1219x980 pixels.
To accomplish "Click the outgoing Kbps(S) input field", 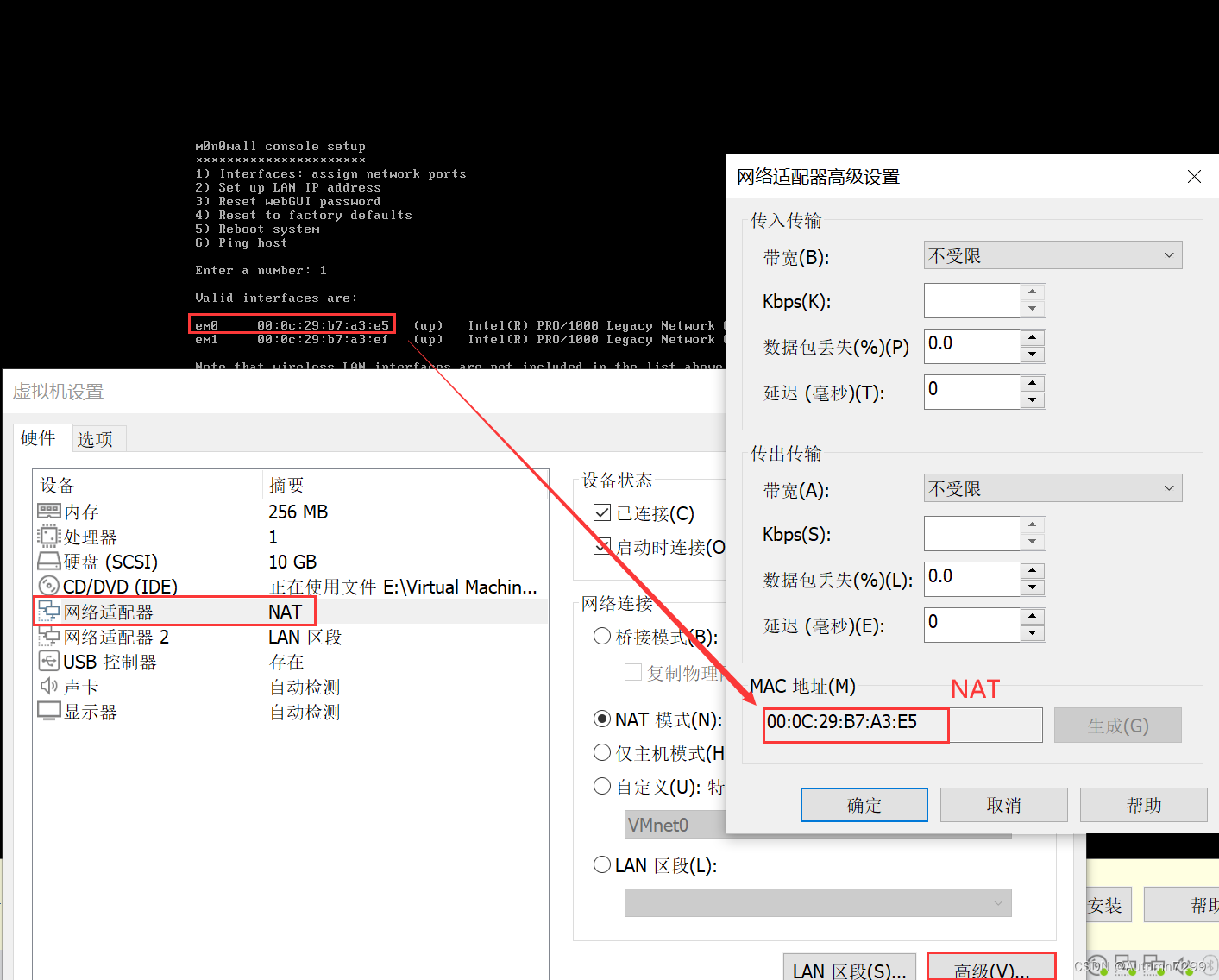I will [x=972, y=533].
